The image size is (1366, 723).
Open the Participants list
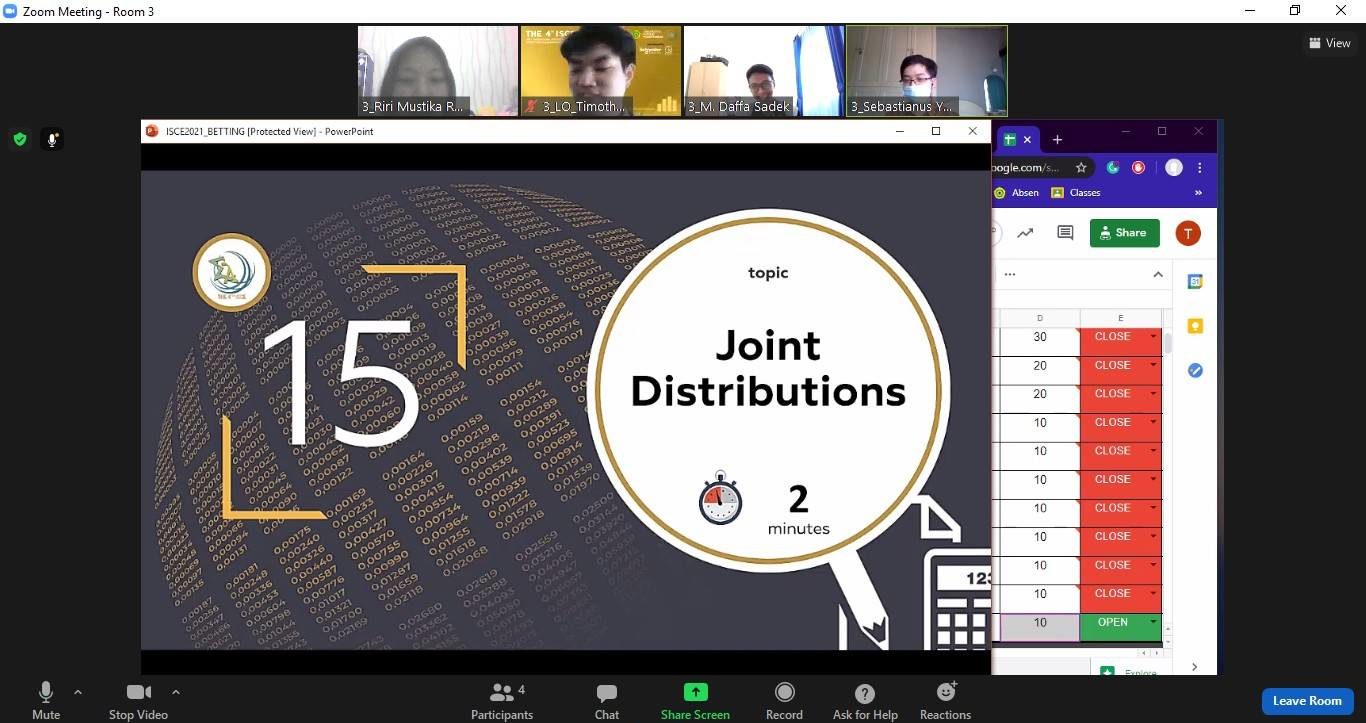click(x=502, y=700)
